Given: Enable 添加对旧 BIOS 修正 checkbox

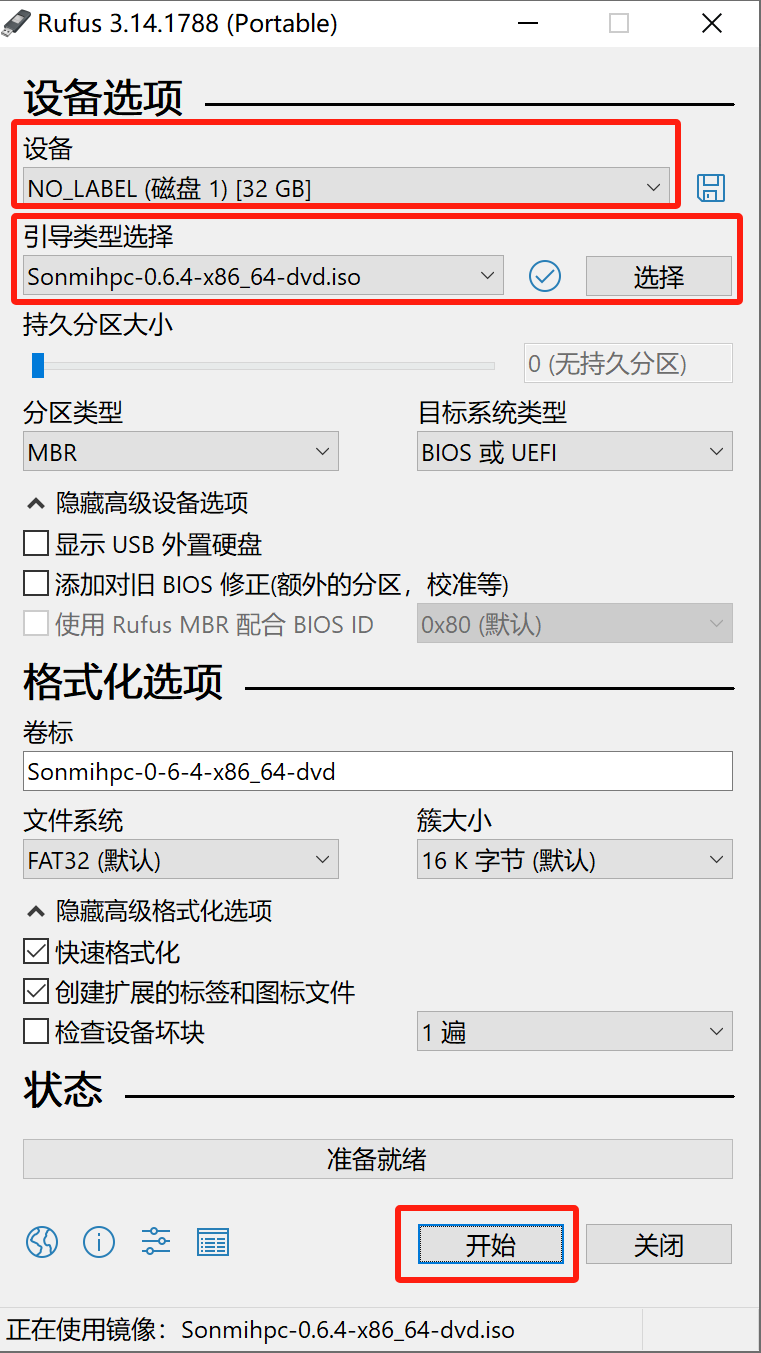Looking at the screenshot, I should [x=36, y=583].
